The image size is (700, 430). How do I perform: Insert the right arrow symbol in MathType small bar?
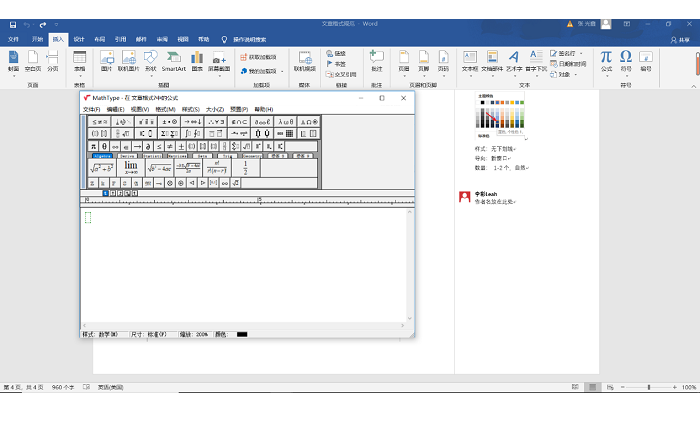(137, 146)
